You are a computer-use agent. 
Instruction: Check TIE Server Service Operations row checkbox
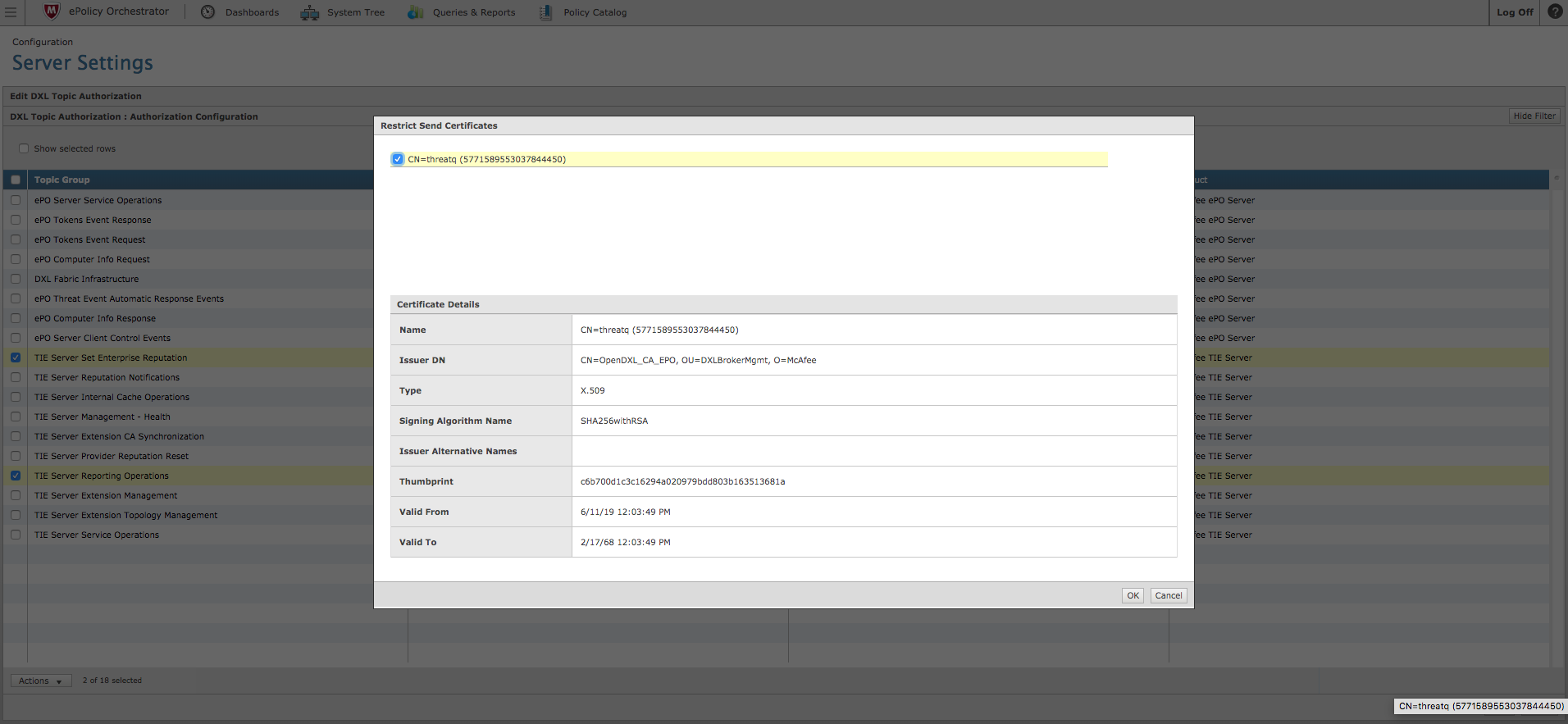tap(16, 535)
